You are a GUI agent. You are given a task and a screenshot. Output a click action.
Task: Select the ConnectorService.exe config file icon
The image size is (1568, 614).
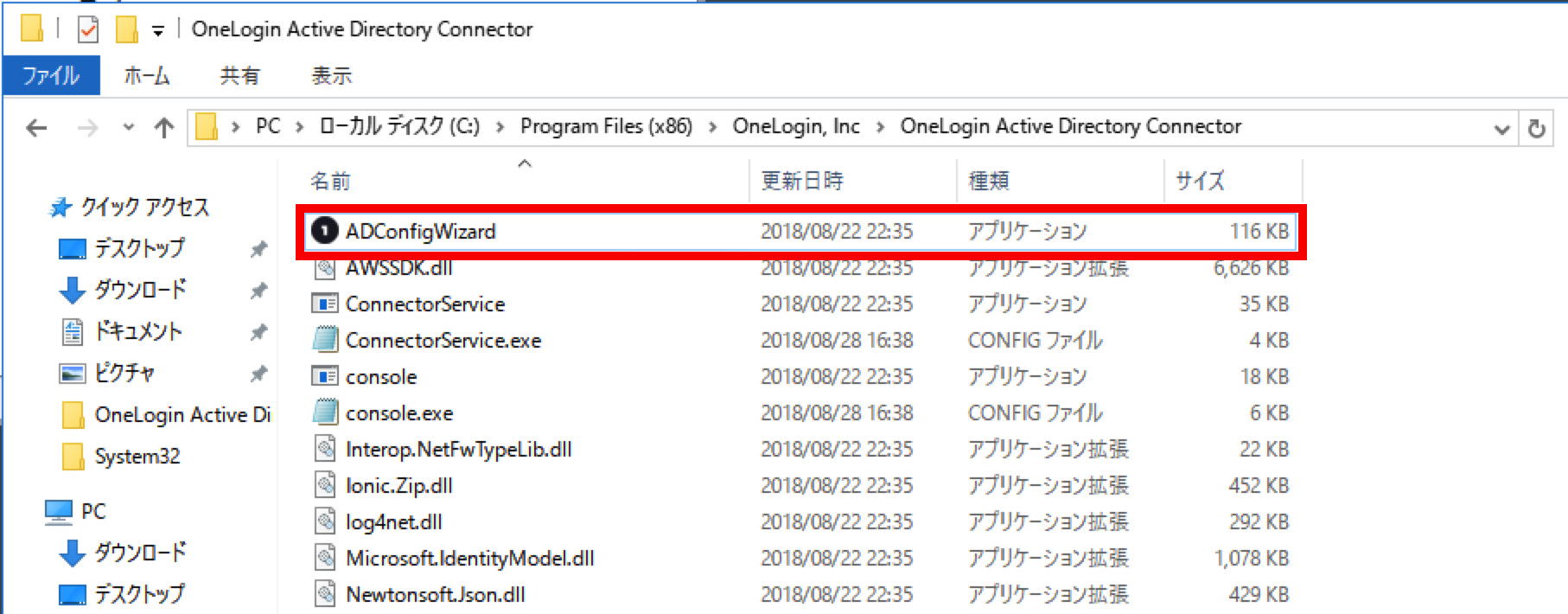tap(324, 340)
